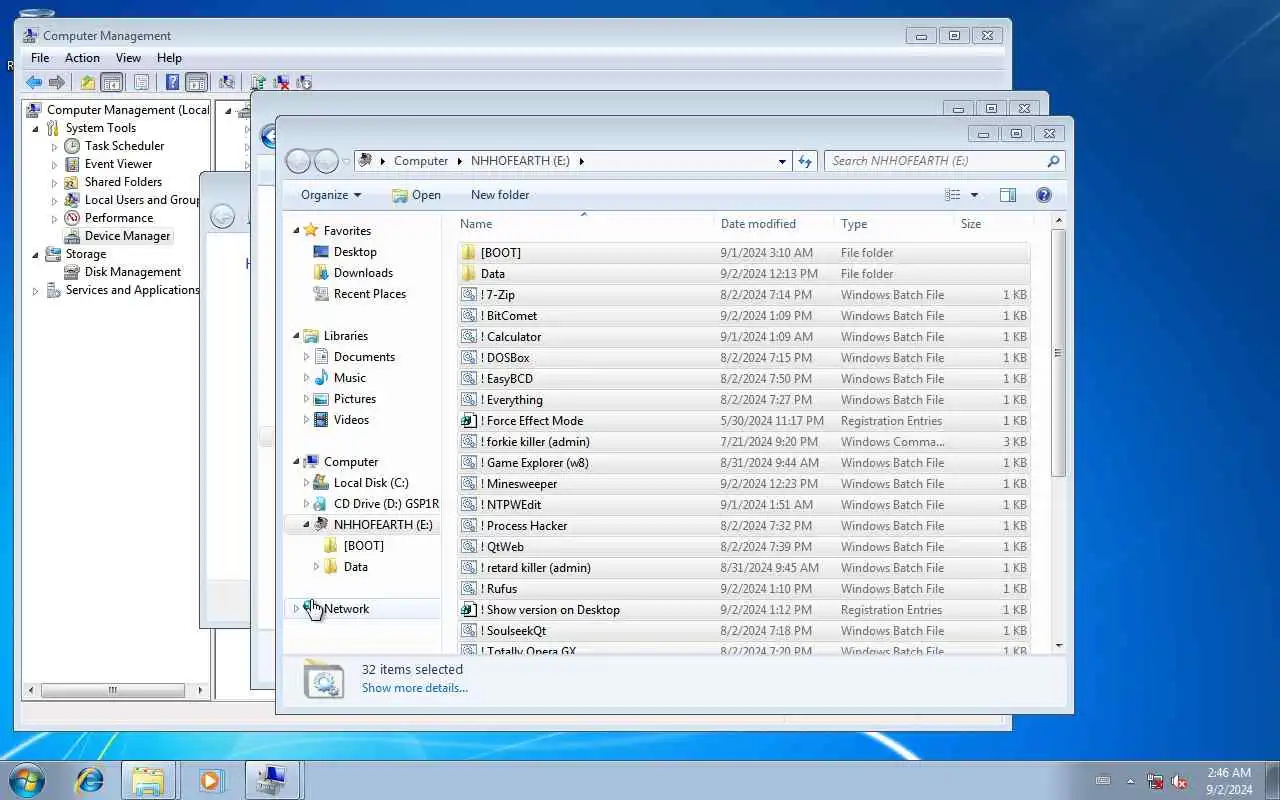Open address bar previous locations dropdown
The height and width of the screenshot is (800, 1280).
click(782, 161)
